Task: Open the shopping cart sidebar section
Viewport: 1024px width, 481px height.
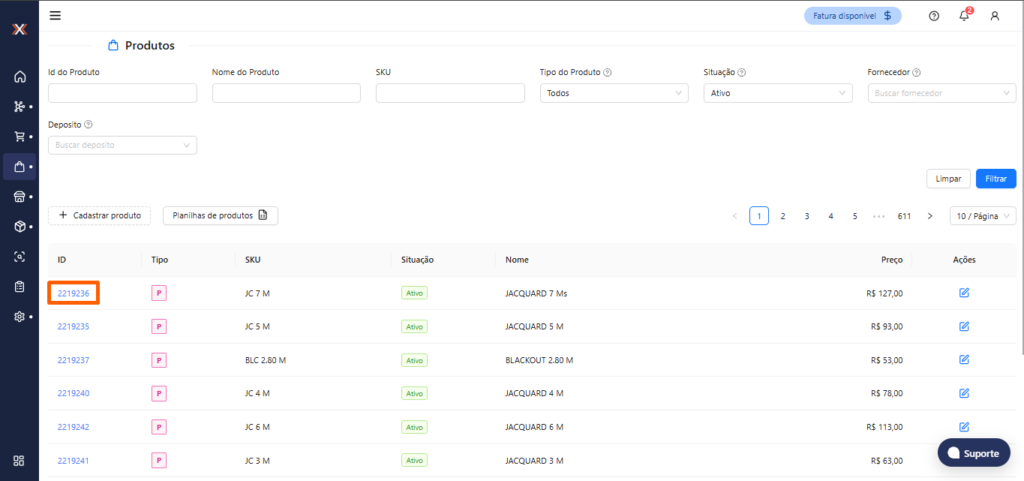Action: (x=19, y=137)
